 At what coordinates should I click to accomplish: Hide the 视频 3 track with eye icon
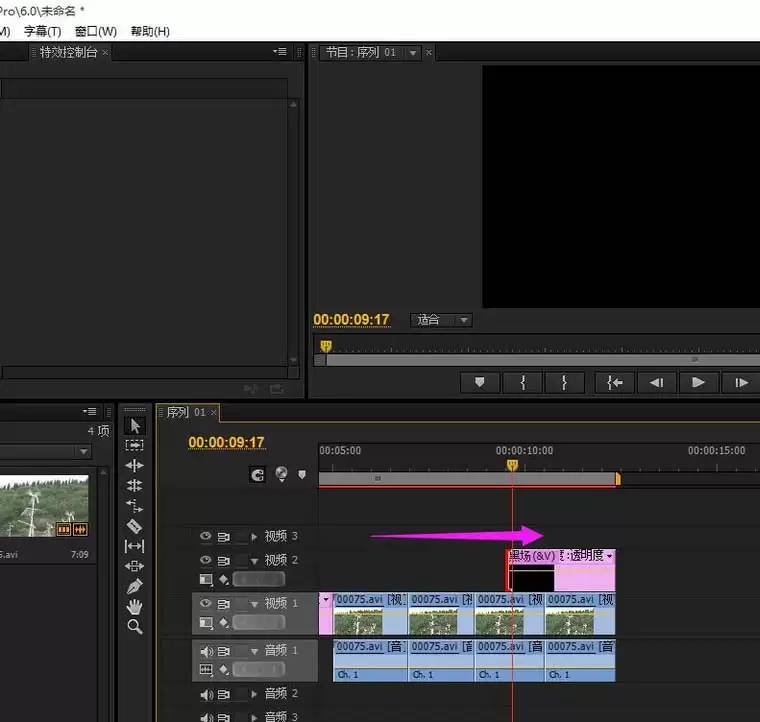click(x=206, y=536)
